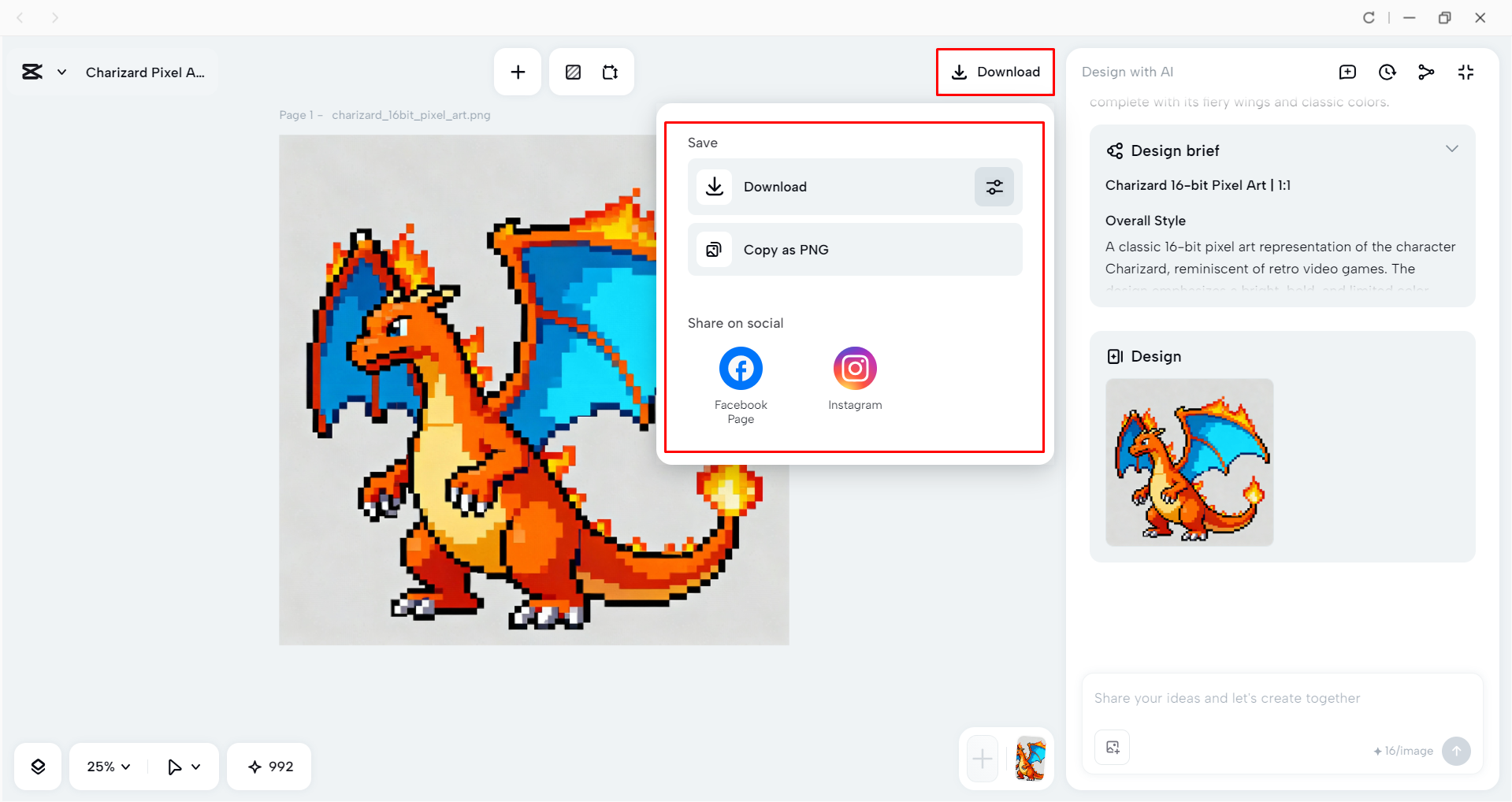Share the design to Facebook Page
The width and height of the screenshot is (1512, 802).
coord(740,368)
